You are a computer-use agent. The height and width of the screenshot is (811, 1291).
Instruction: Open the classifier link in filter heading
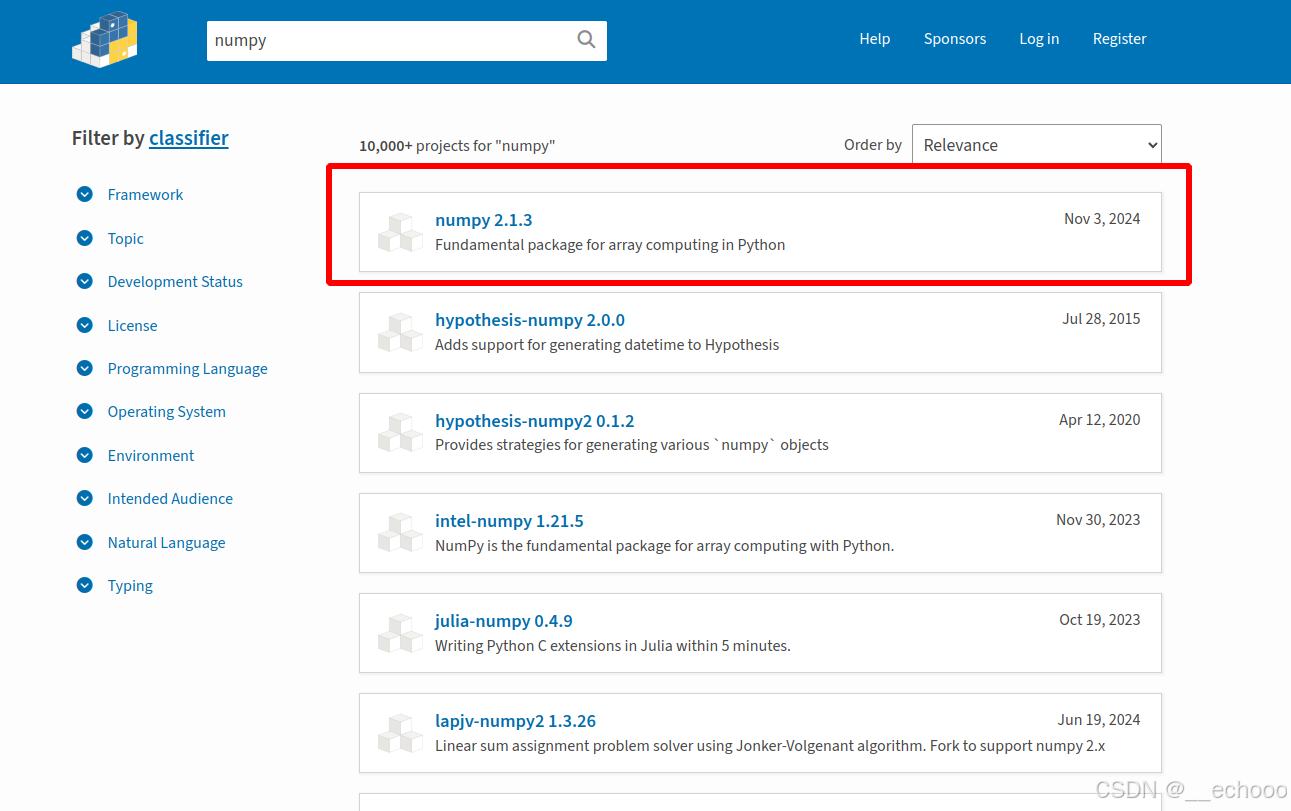(x=189, y=138)
